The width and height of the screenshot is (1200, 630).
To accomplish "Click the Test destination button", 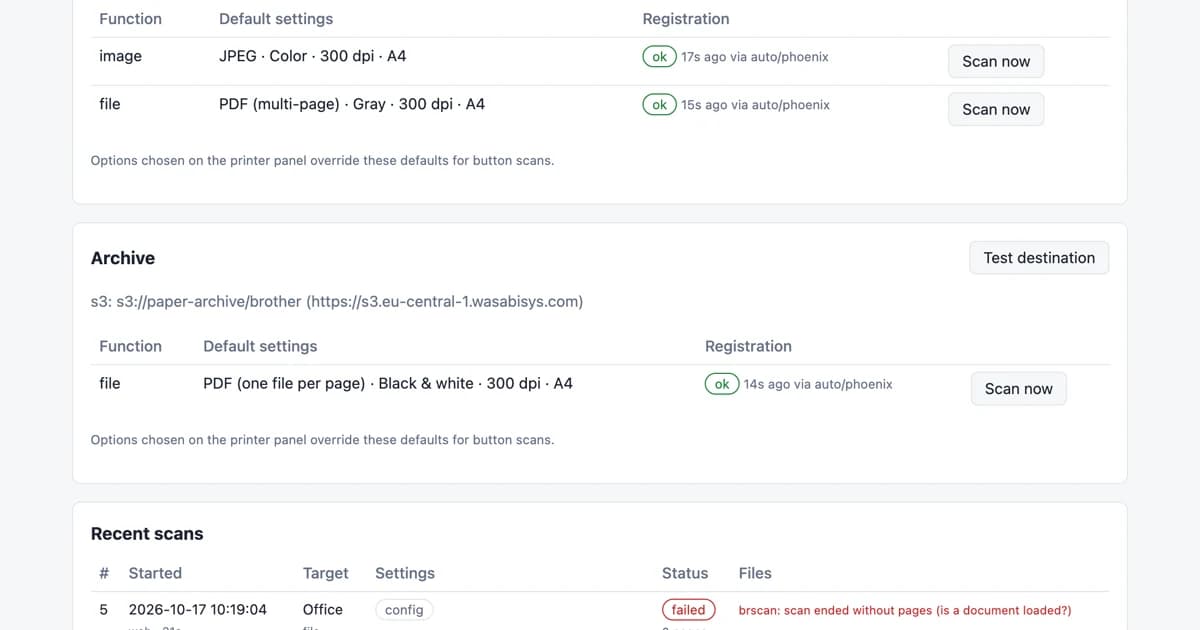I will tap(1039, 257).
